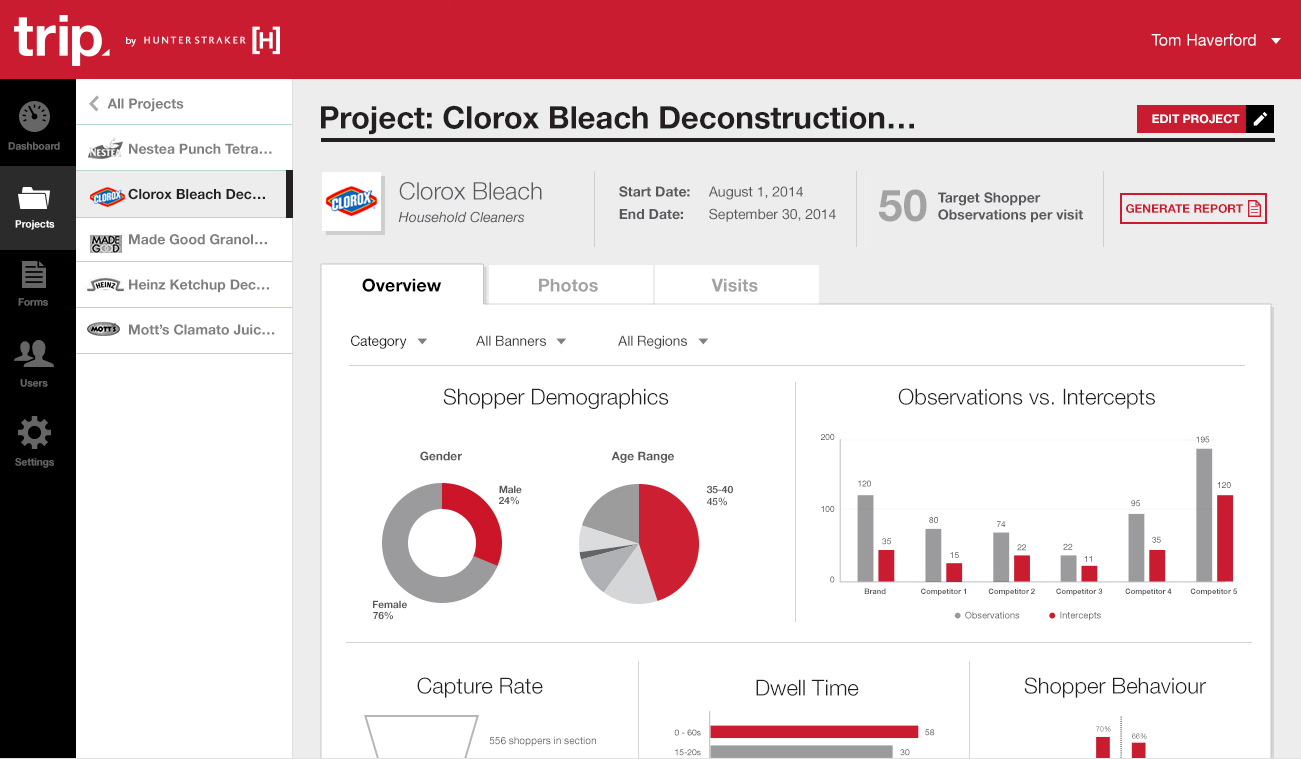Image resolution: width=1301 pixels, height=759 pixels.
Task: Click the Competitor 1 intercepts bar labeled 15
Action: point(954,572)
